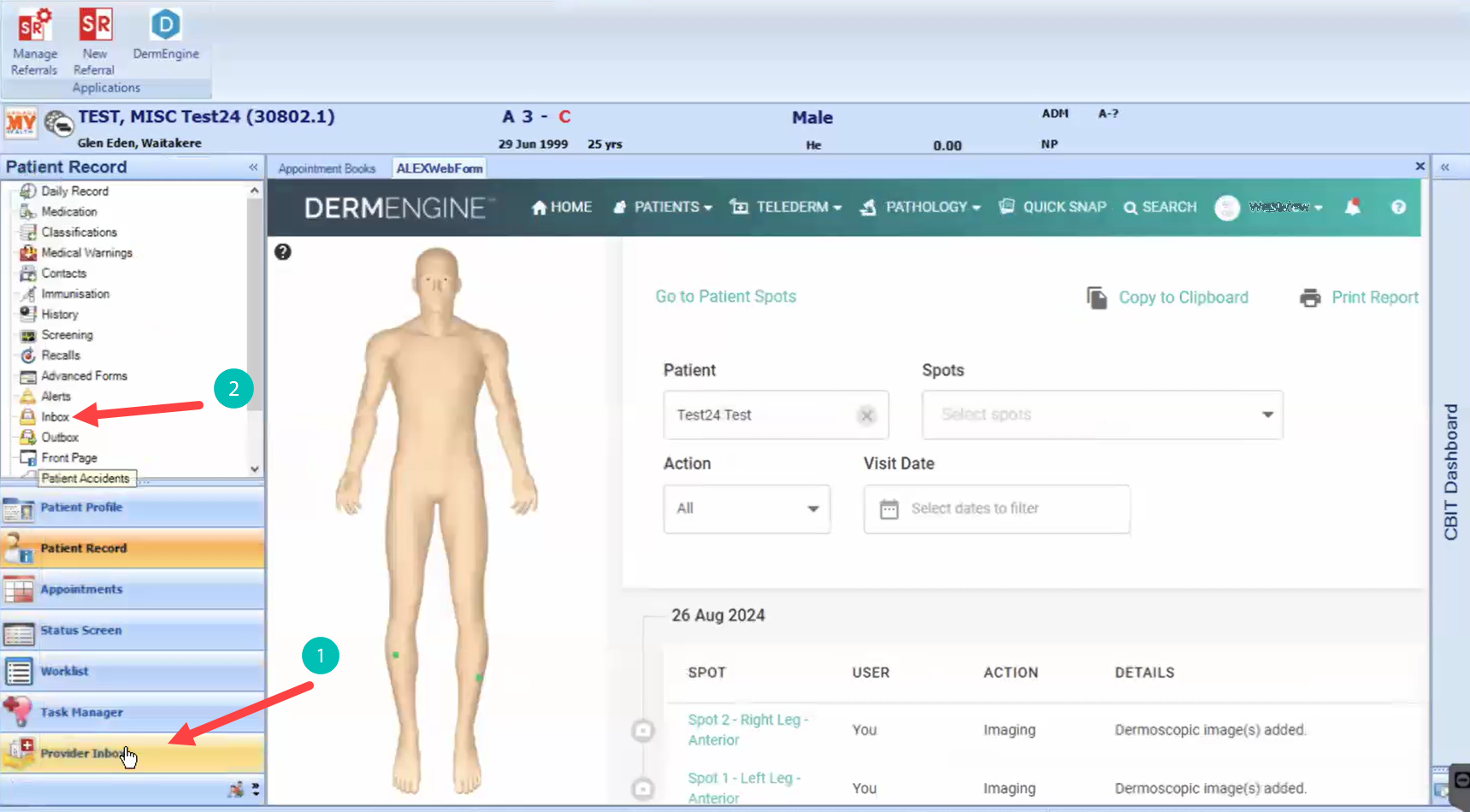Open TELEDERM dropdown menu

[786, 207]
